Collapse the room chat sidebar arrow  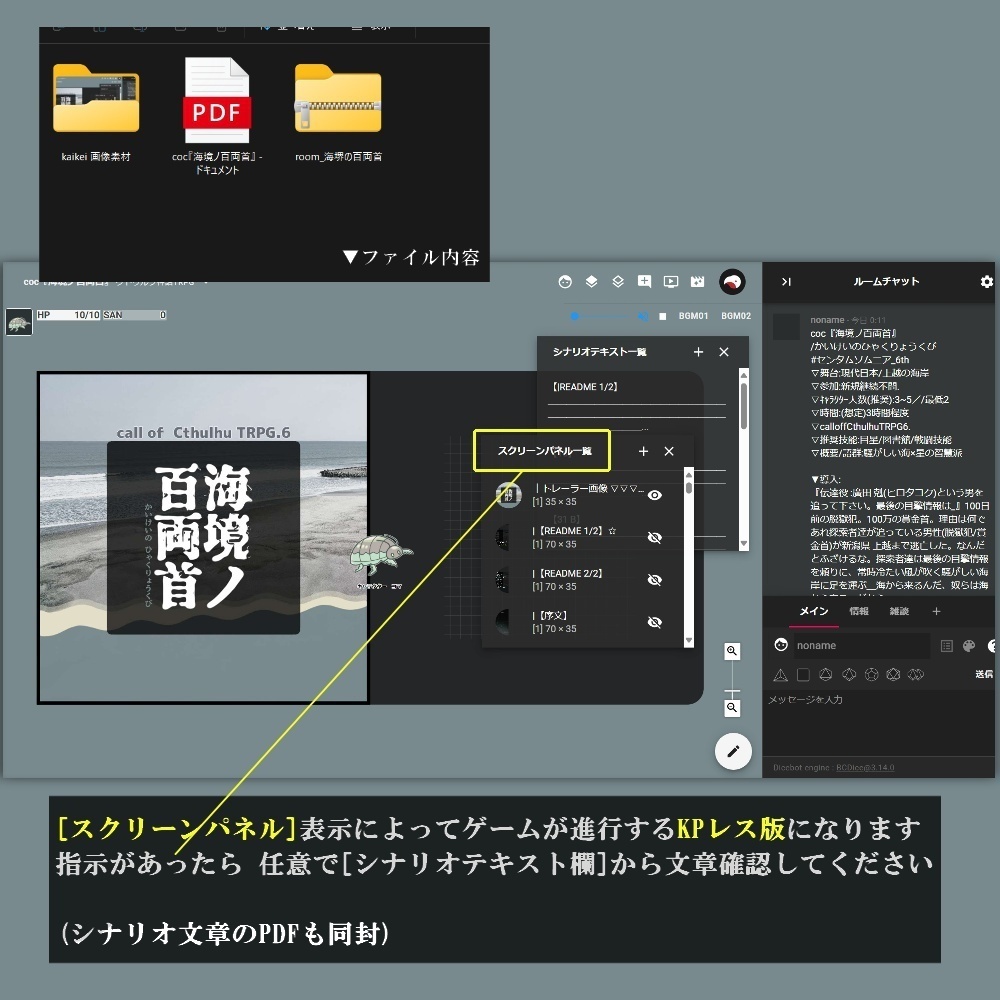click(x=786, y=282)
